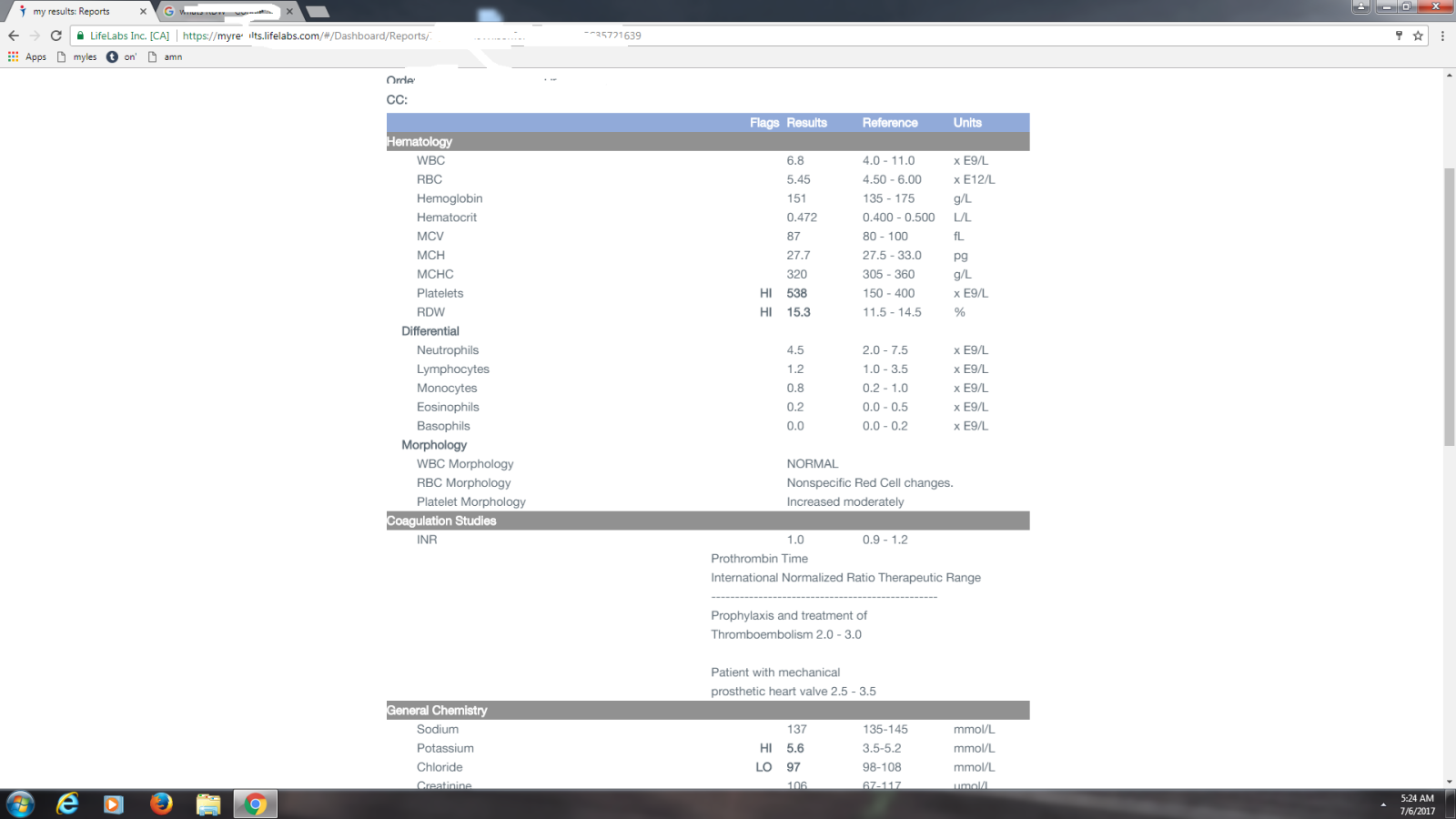The width and height of the screenshot is (1456, 819).
Task: Expand hidden system tray icons
Action: click(1383, 804)
